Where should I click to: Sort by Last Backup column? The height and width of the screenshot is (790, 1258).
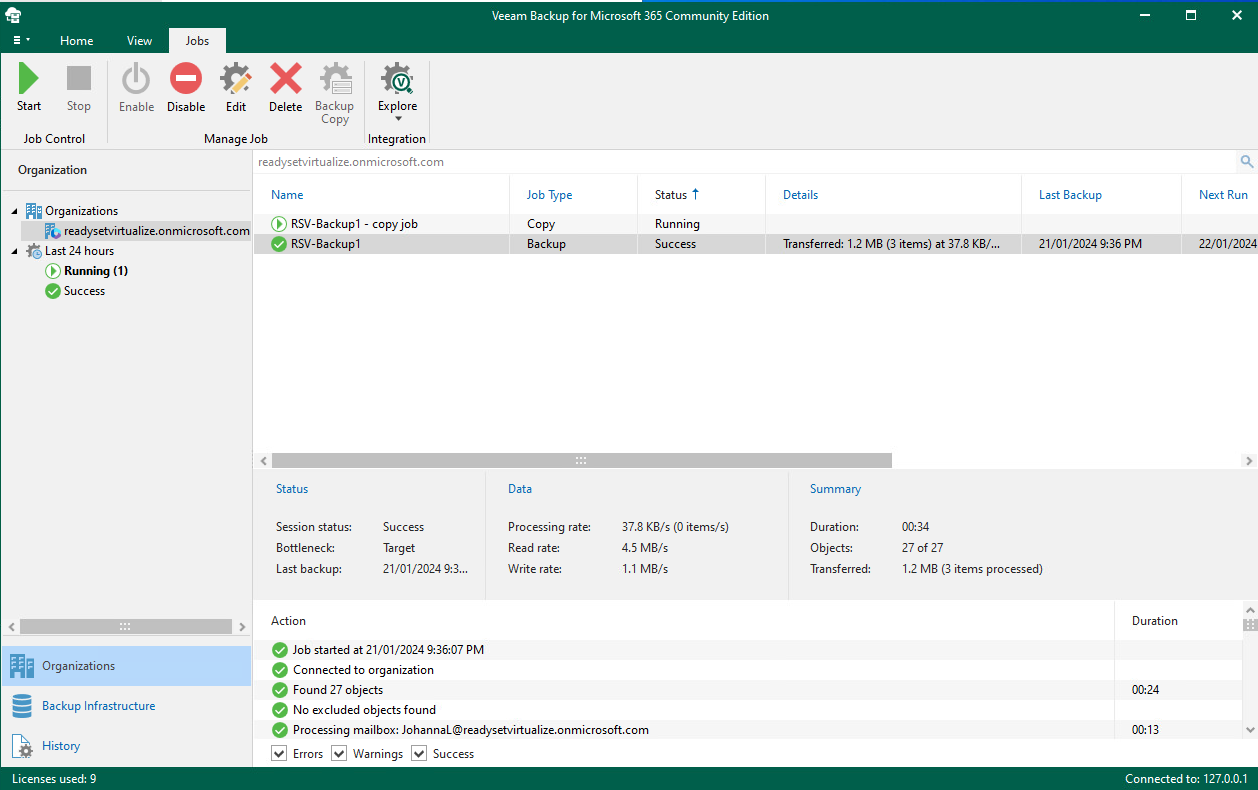pos(1070,195)
